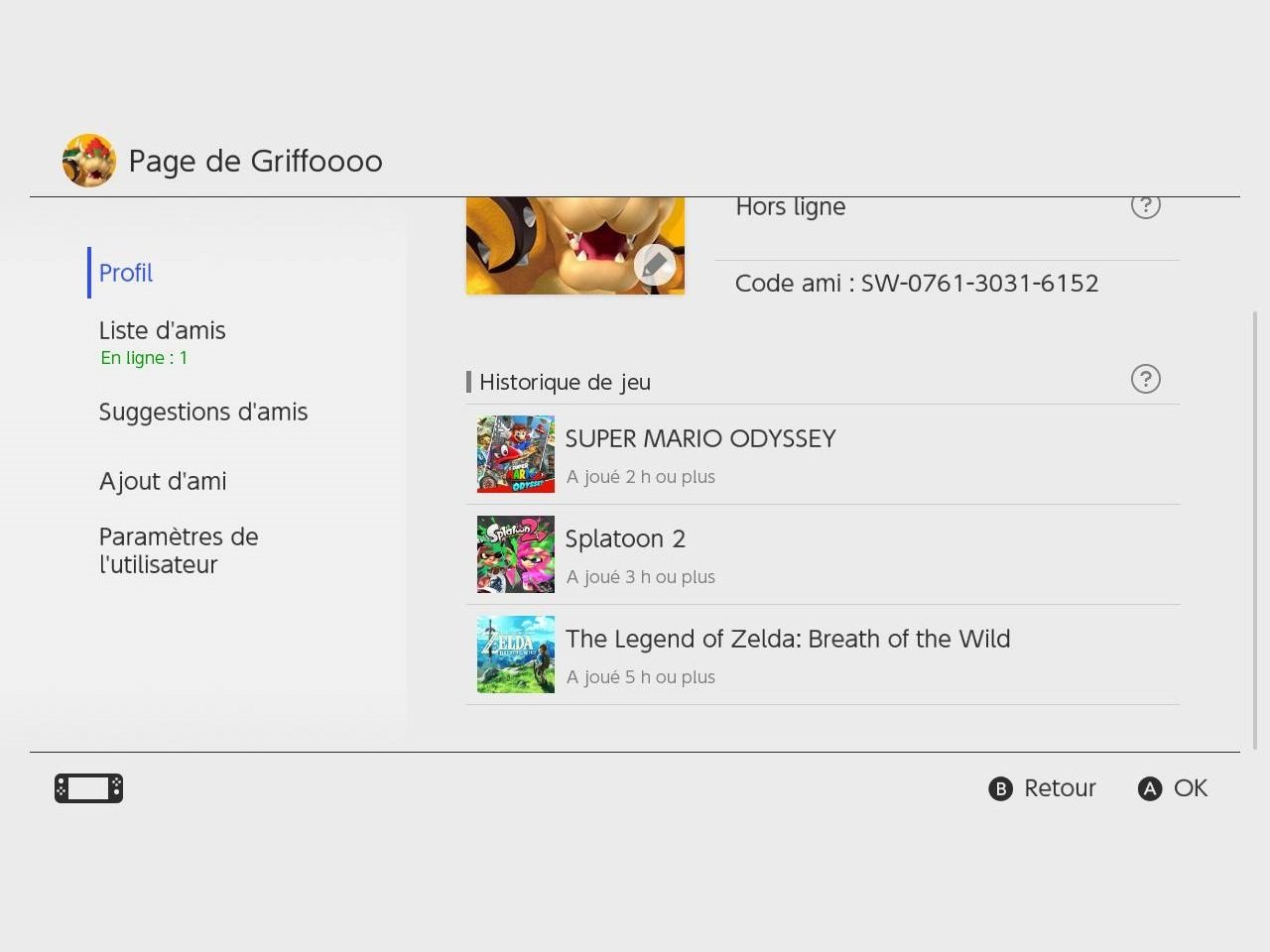Go to Suggestions d'amis
The image size is (1270, 952).
coord(203,412)
